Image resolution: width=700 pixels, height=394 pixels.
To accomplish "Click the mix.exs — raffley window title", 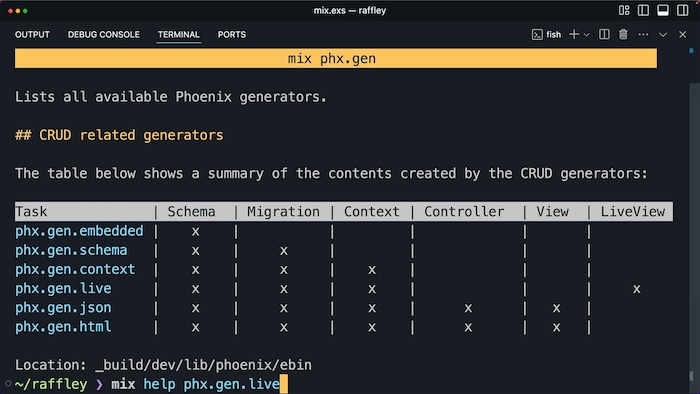I will tap(350, 10).
